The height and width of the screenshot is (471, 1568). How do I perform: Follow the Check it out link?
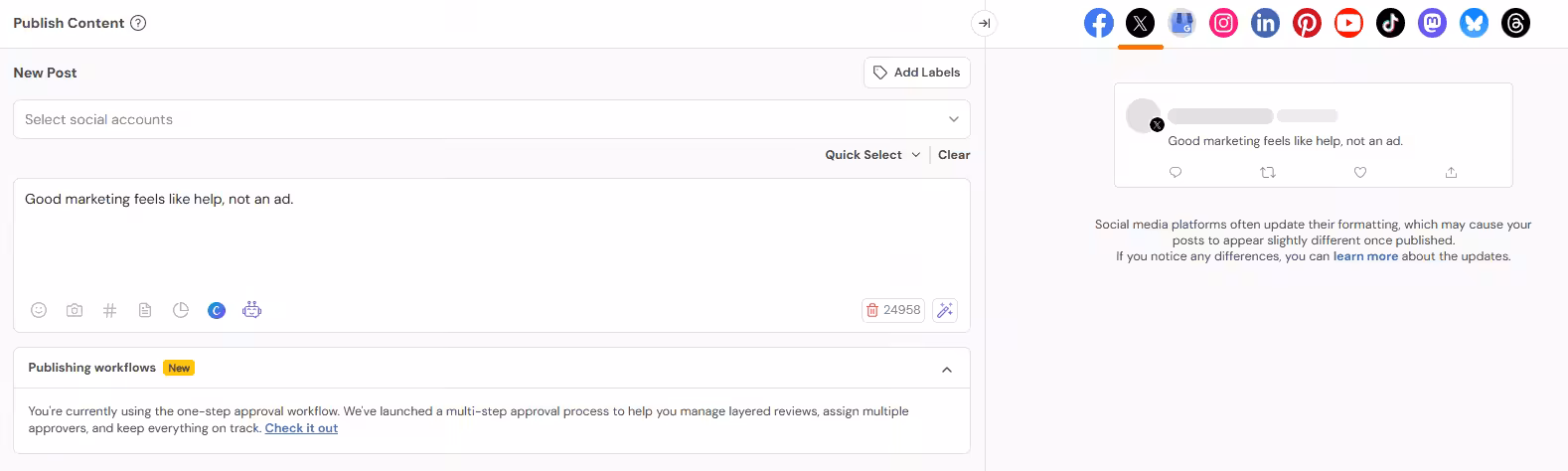click(301, 428)
